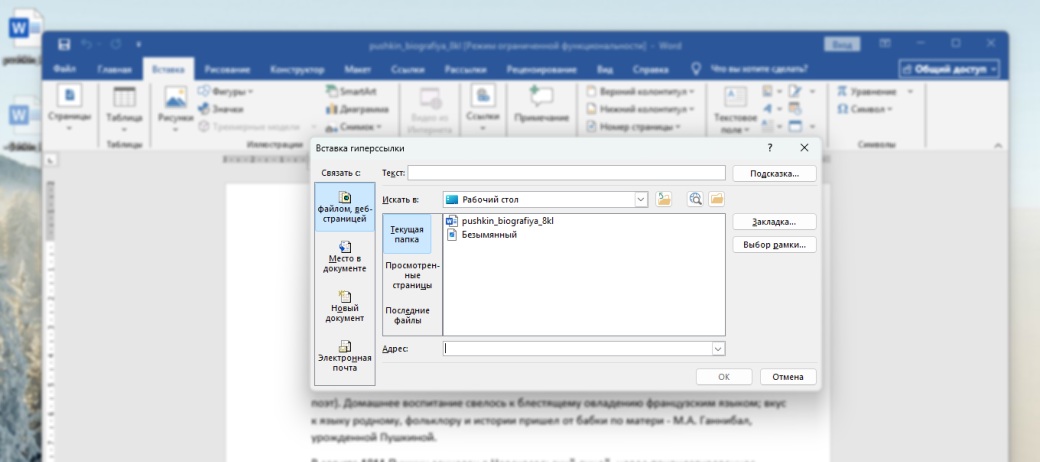Click the Up One Folder icon
Image resolution: width=1040 pixels, height=462 pixels.
tap(664, 199)
